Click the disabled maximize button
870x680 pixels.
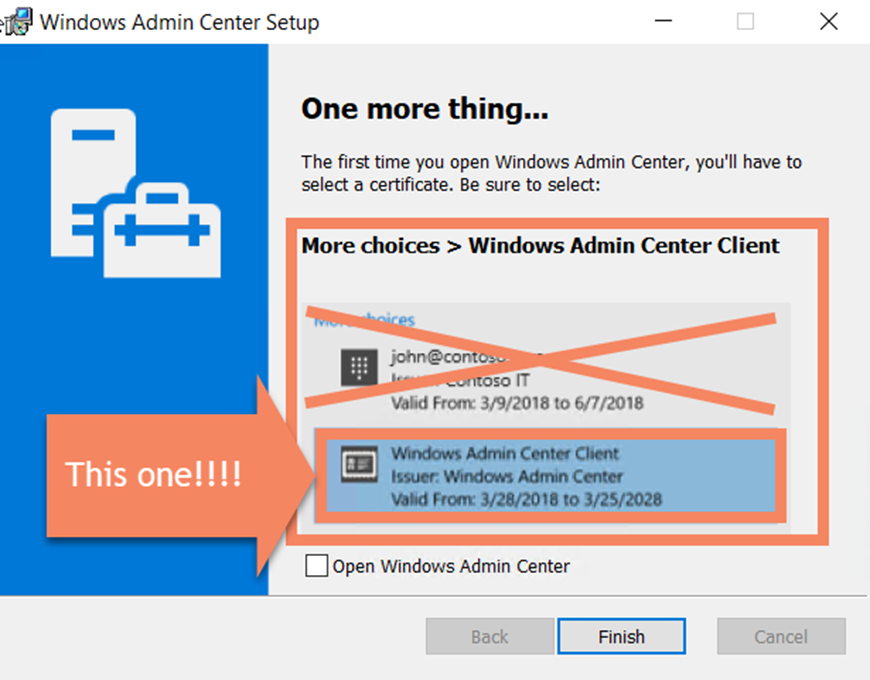[x=745, y=22]
